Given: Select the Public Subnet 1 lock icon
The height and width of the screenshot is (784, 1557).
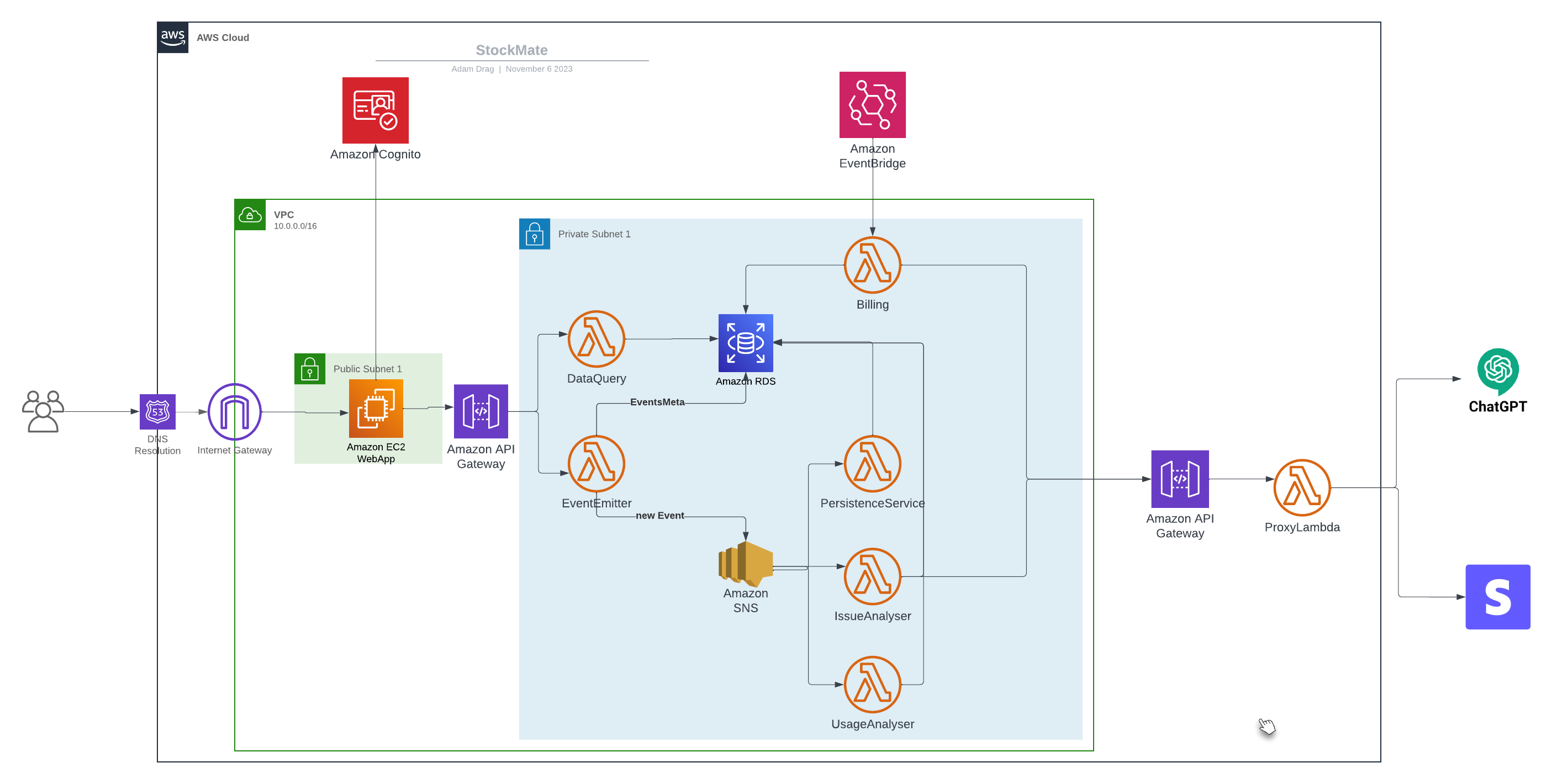Looking at the screenshot, I should coord(309,368).
